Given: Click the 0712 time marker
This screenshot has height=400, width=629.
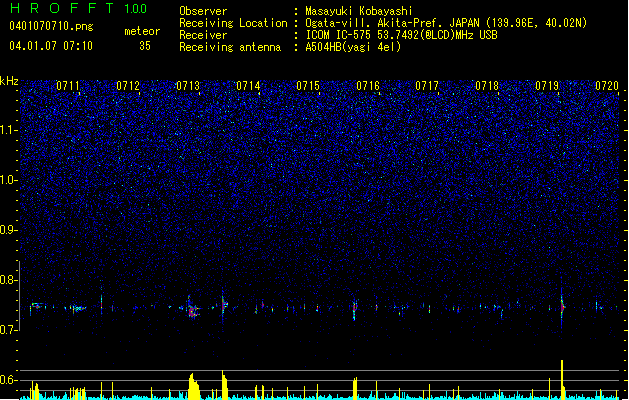Looking at the screenshot, I should [128, 86].
